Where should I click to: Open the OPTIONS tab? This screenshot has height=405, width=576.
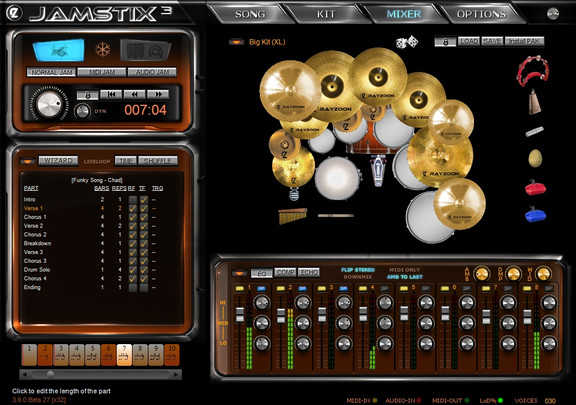481,14
